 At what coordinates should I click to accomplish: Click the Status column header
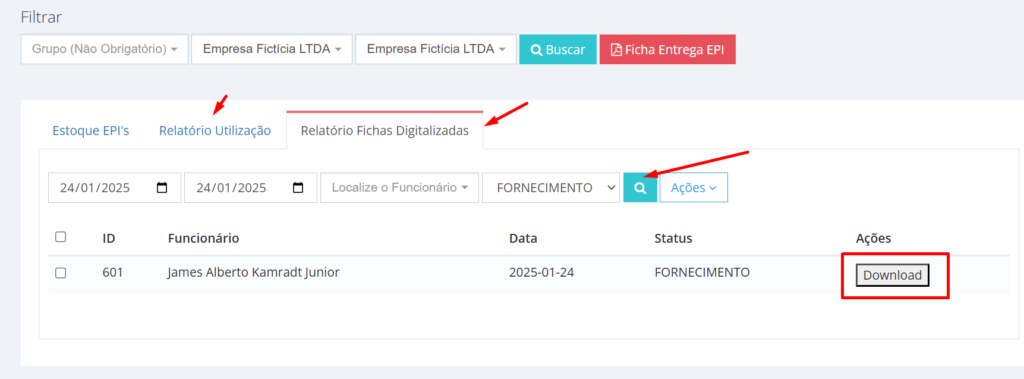(x=673, y=239)
